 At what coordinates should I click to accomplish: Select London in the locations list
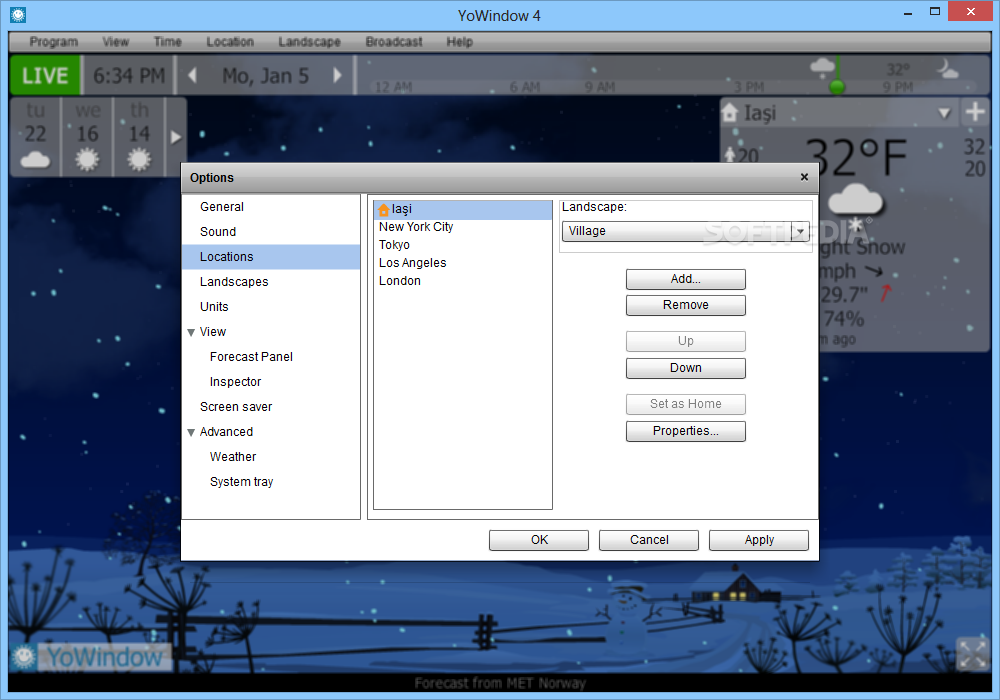[x=462, y=281]
